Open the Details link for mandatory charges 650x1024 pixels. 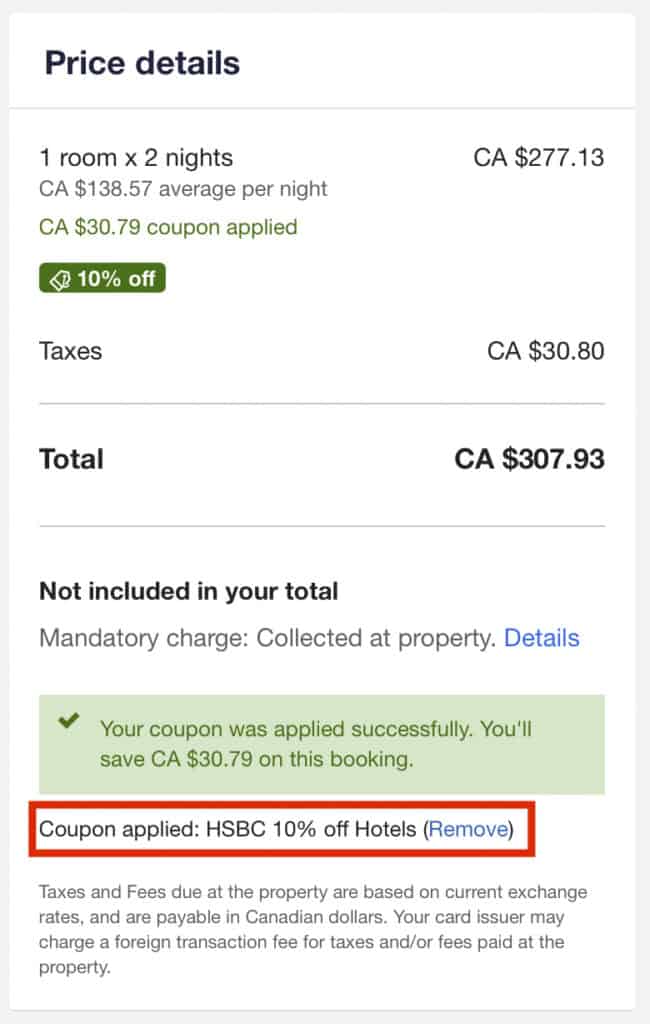point(542,638)
